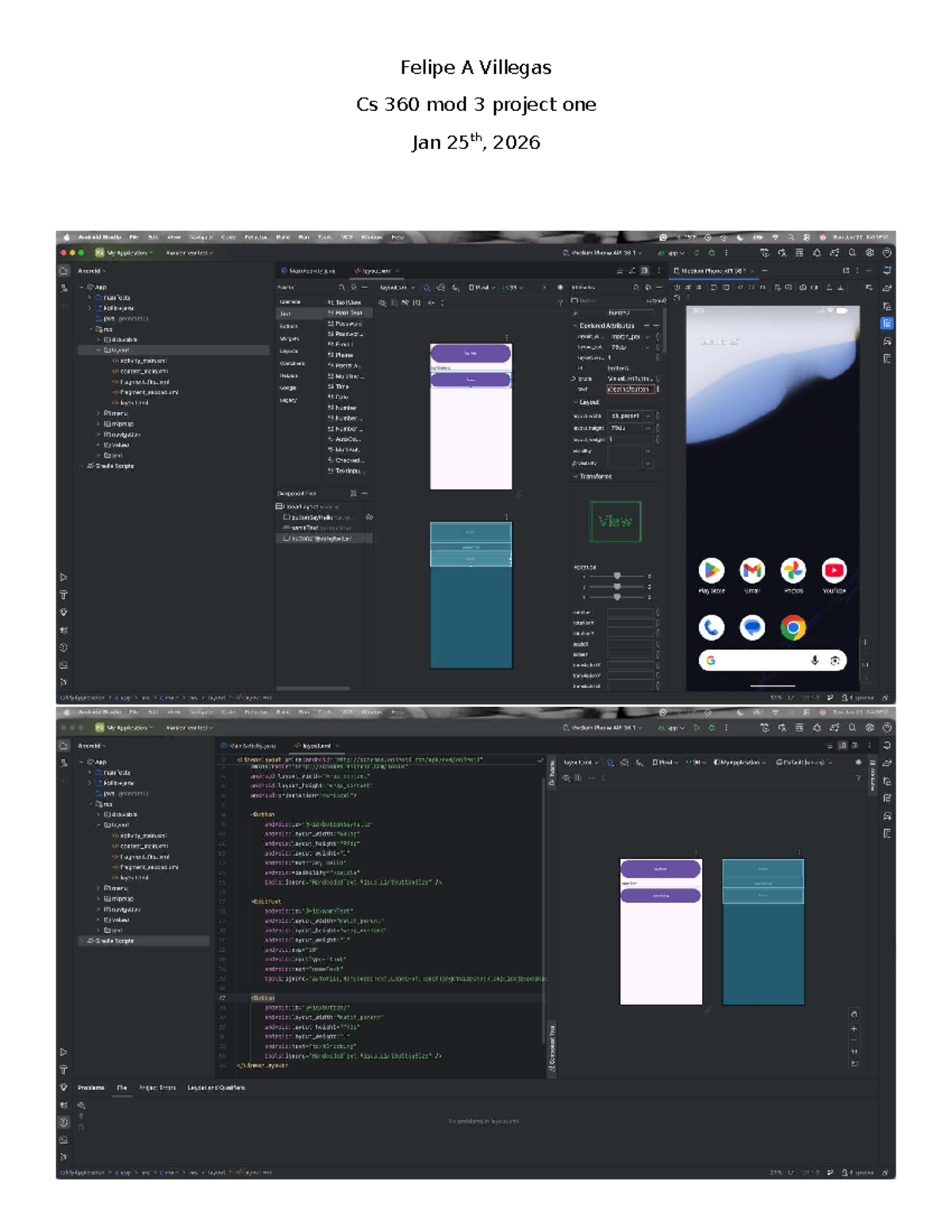Collapse the Transforms section in the Attributes panel
Viewport: 952px width, 1232px height.
pos(575,477)
